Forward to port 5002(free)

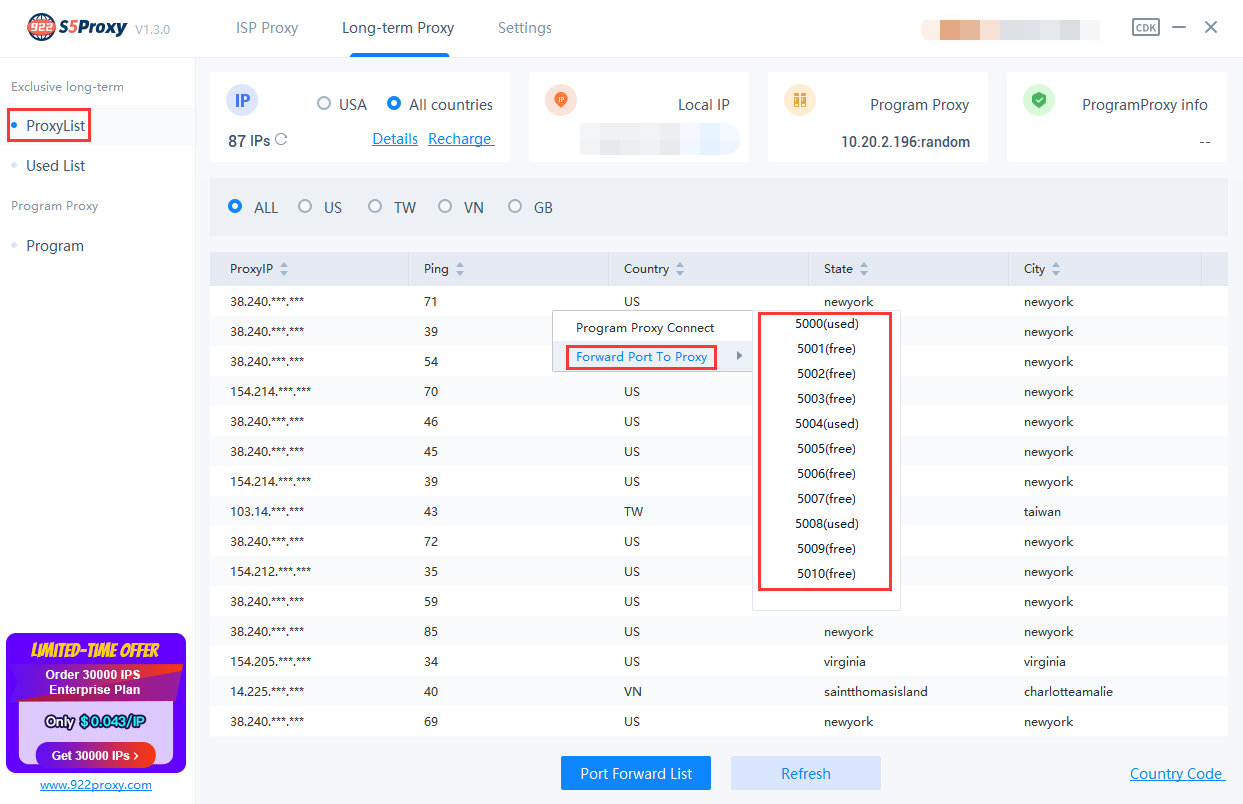[x=826, y=374]
